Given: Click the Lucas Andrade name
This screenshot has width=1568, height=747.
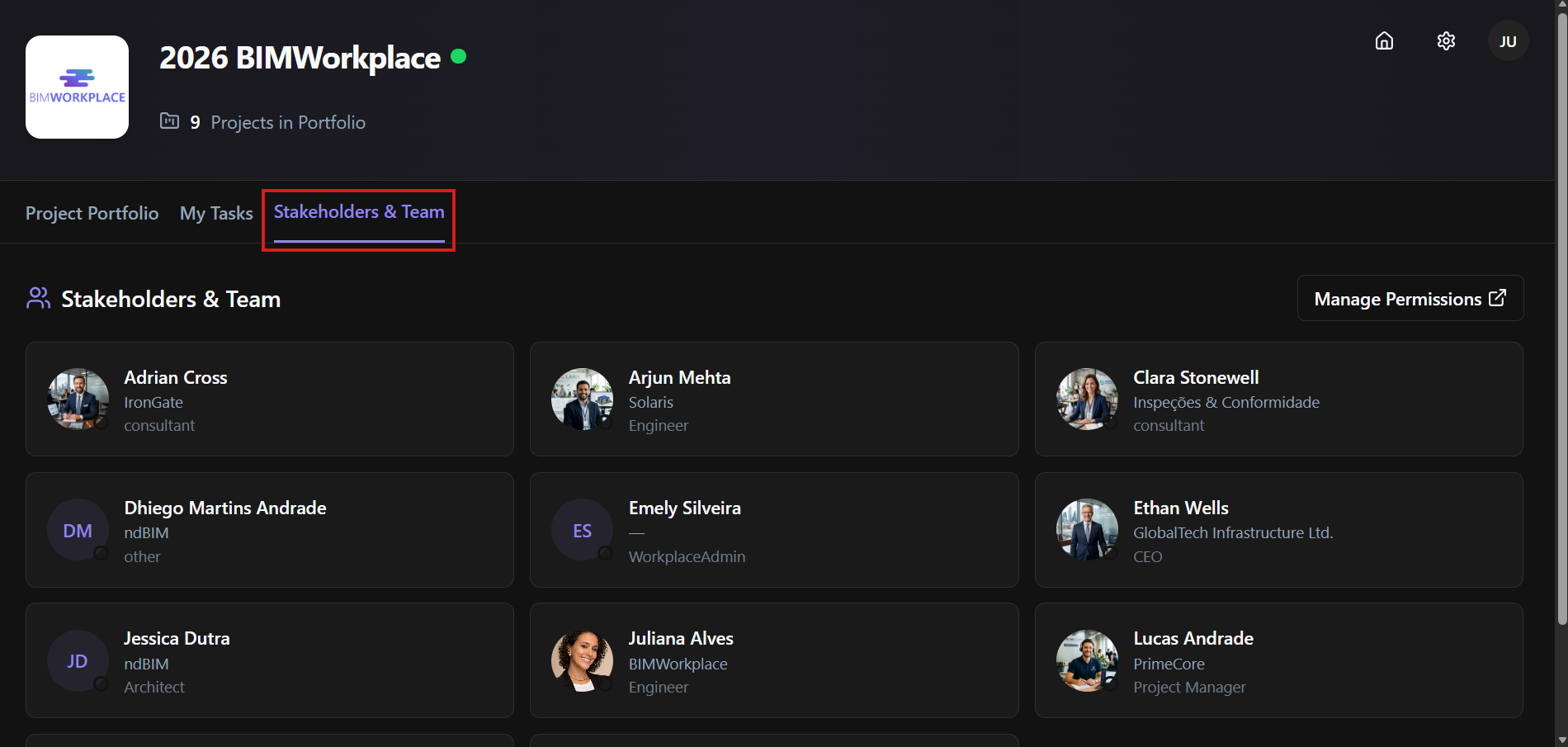Looking at the screenshot, I should coord(1193,638).
